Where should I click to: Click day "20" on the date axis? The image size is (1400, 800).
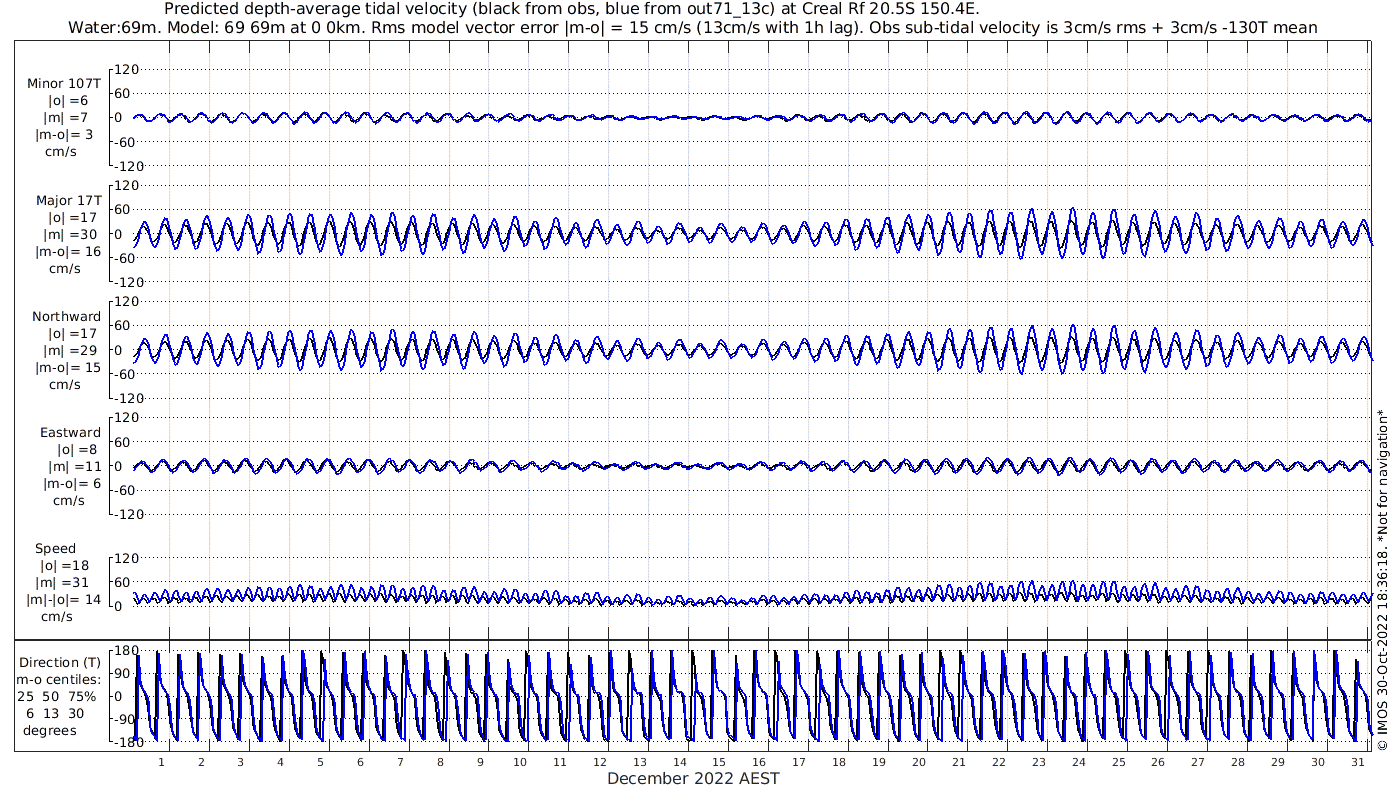click(x=919, y=762)
